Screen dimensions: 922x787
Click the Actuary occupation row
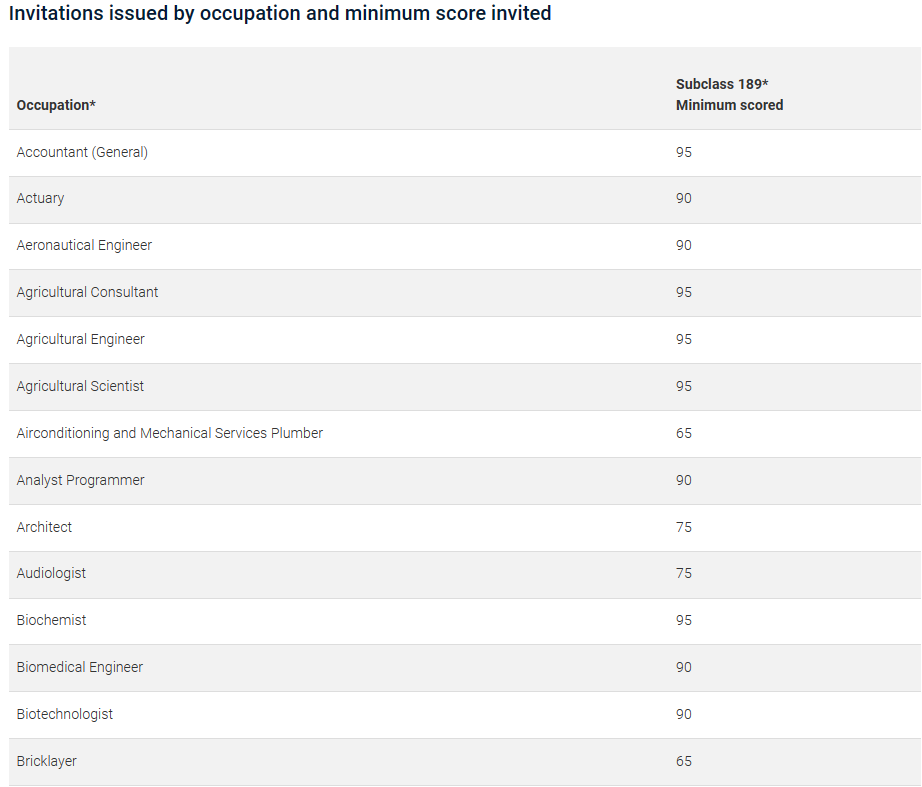40,198
